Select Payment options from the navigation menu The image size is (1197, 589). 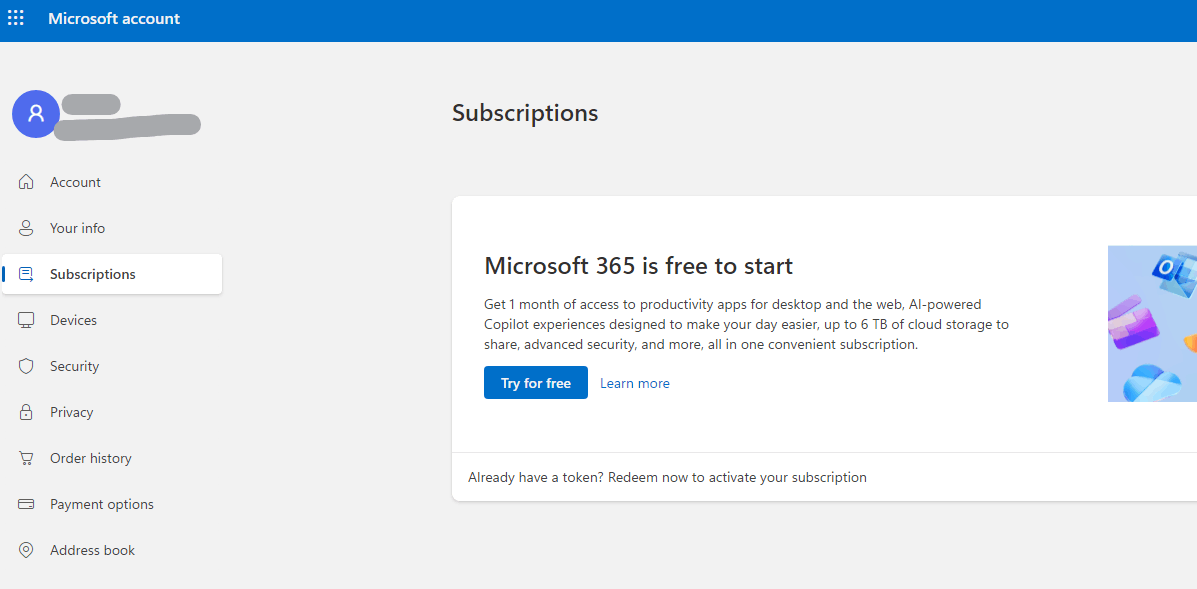102,503
